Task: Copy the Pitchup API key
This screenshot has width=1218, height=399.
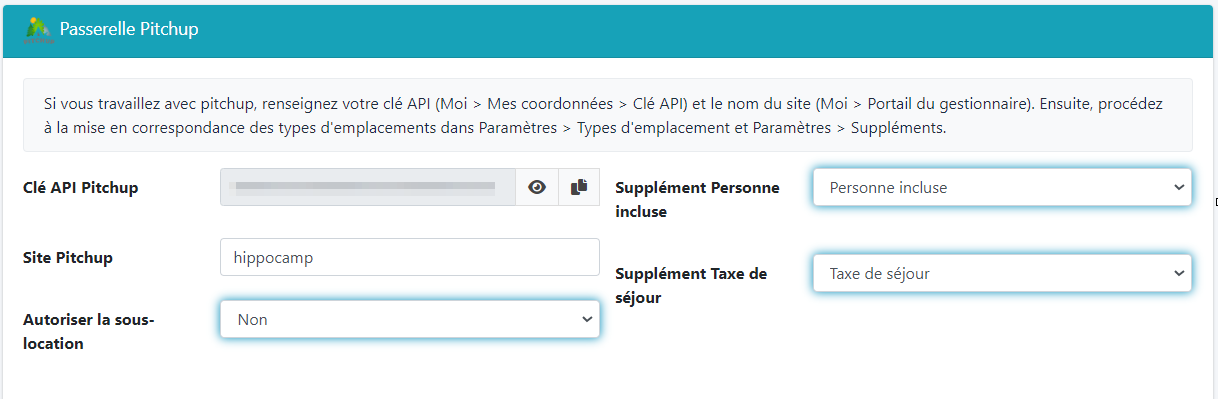Action: 578,187
